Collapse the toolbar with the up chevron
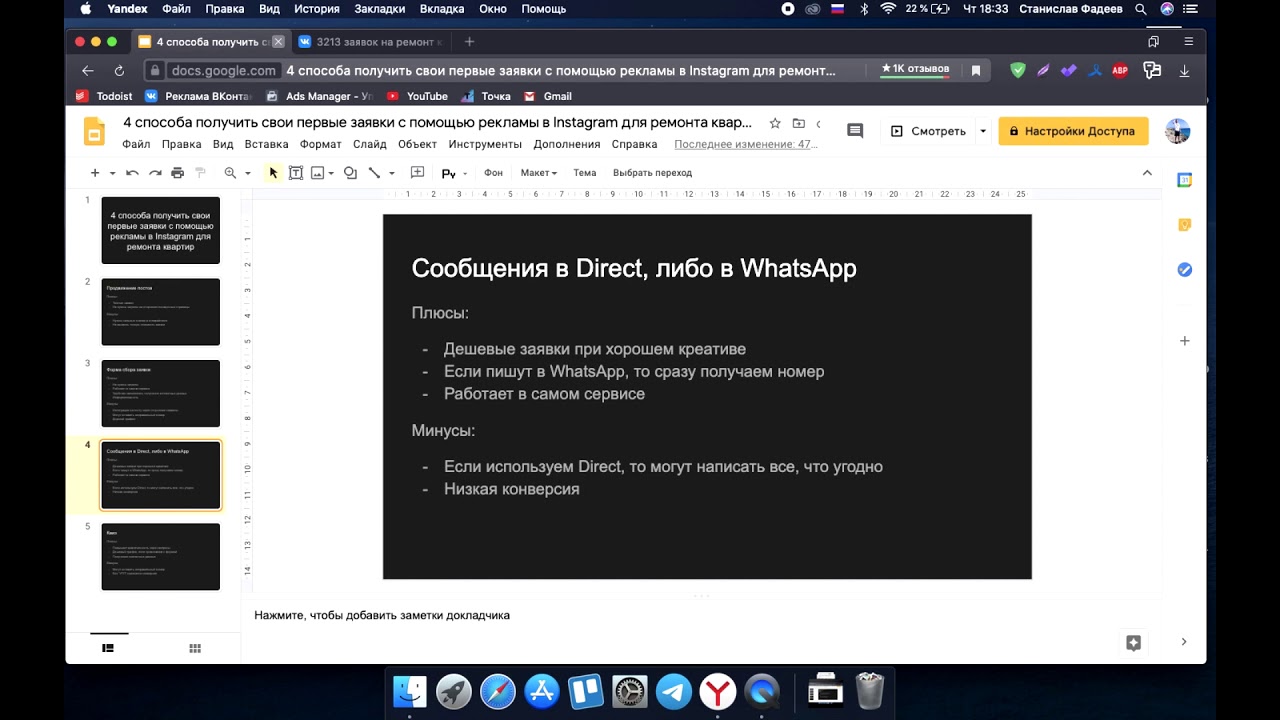Viewport: 1280px width, 720px height. coord(1147,173)
